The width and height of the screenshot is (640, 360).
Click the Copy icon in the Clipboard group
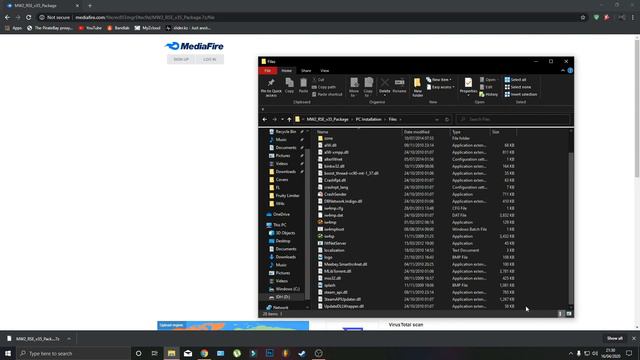pos(289,85)
